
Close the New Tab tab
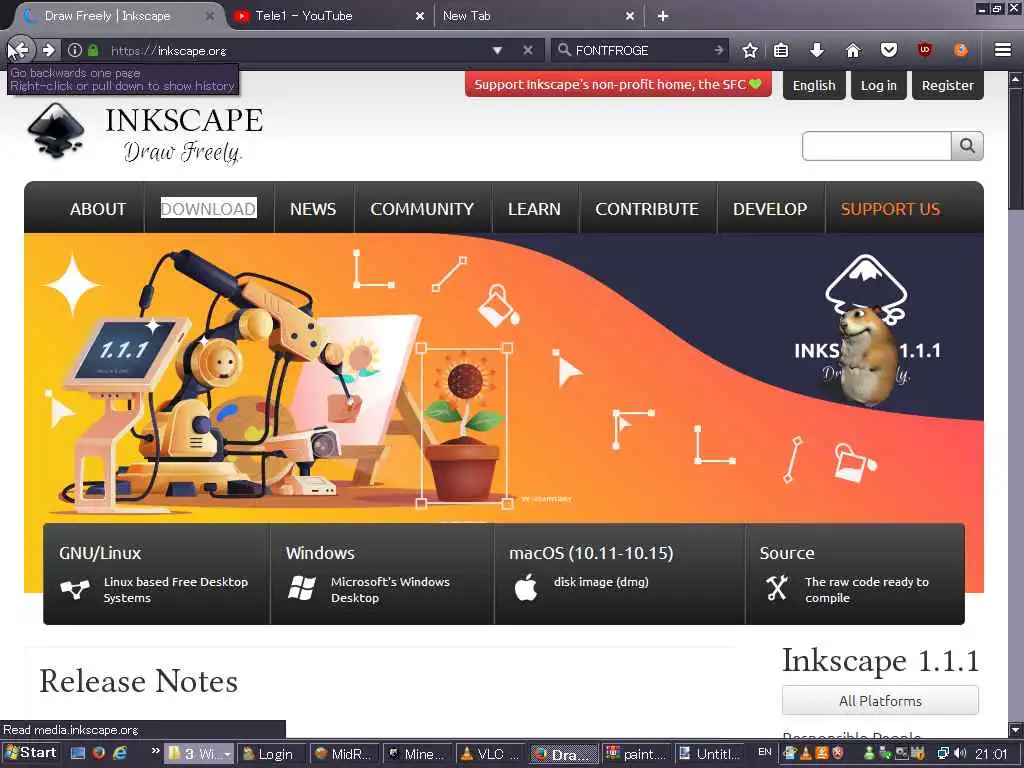coord(630,16)
